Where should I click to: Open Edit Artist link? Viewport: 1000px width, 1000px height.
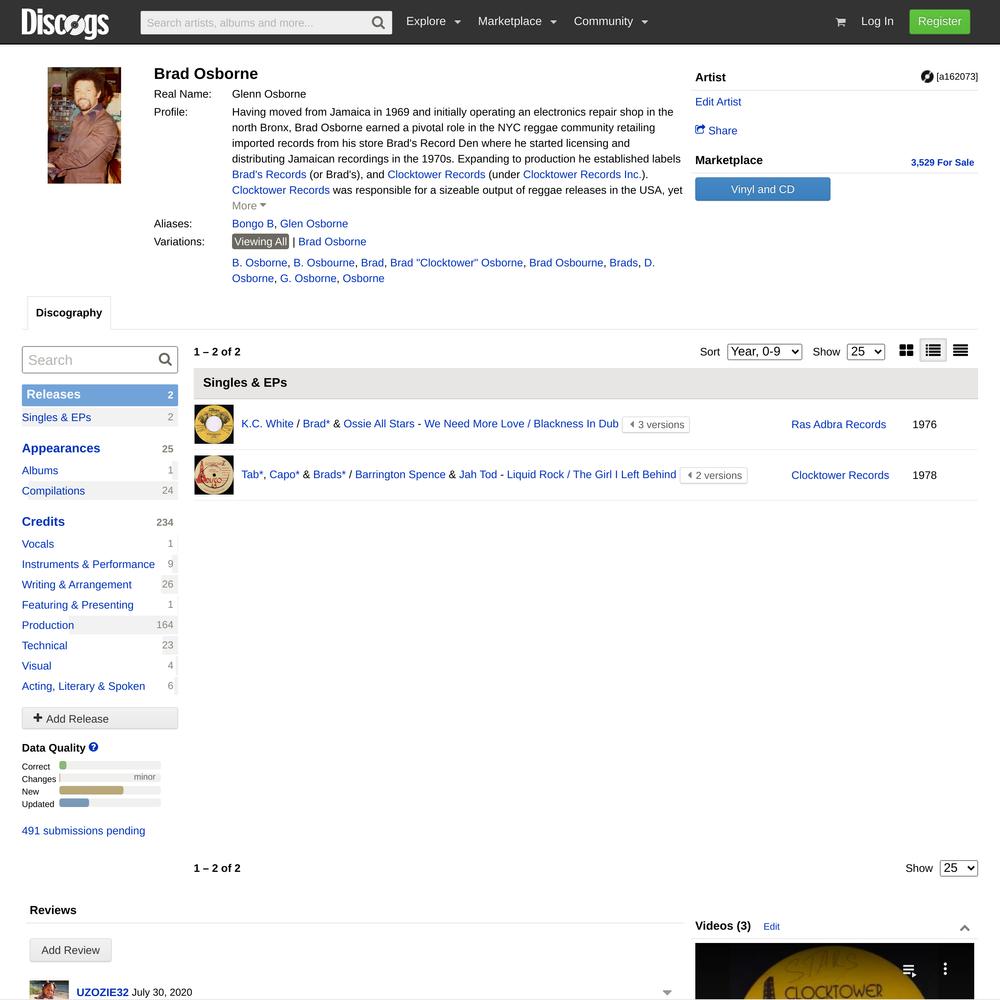(717, 101)
